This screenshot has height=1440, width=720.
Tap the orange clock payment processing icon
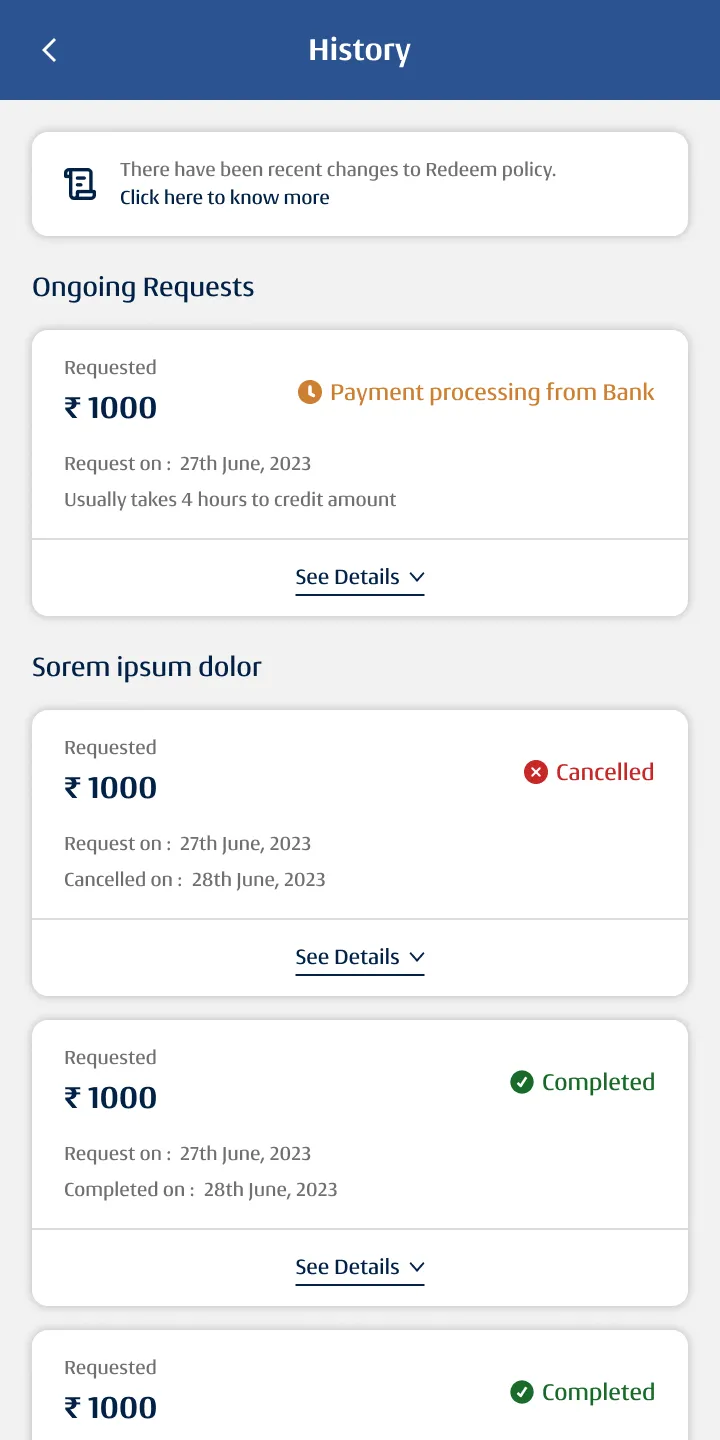tap(310, 392)
